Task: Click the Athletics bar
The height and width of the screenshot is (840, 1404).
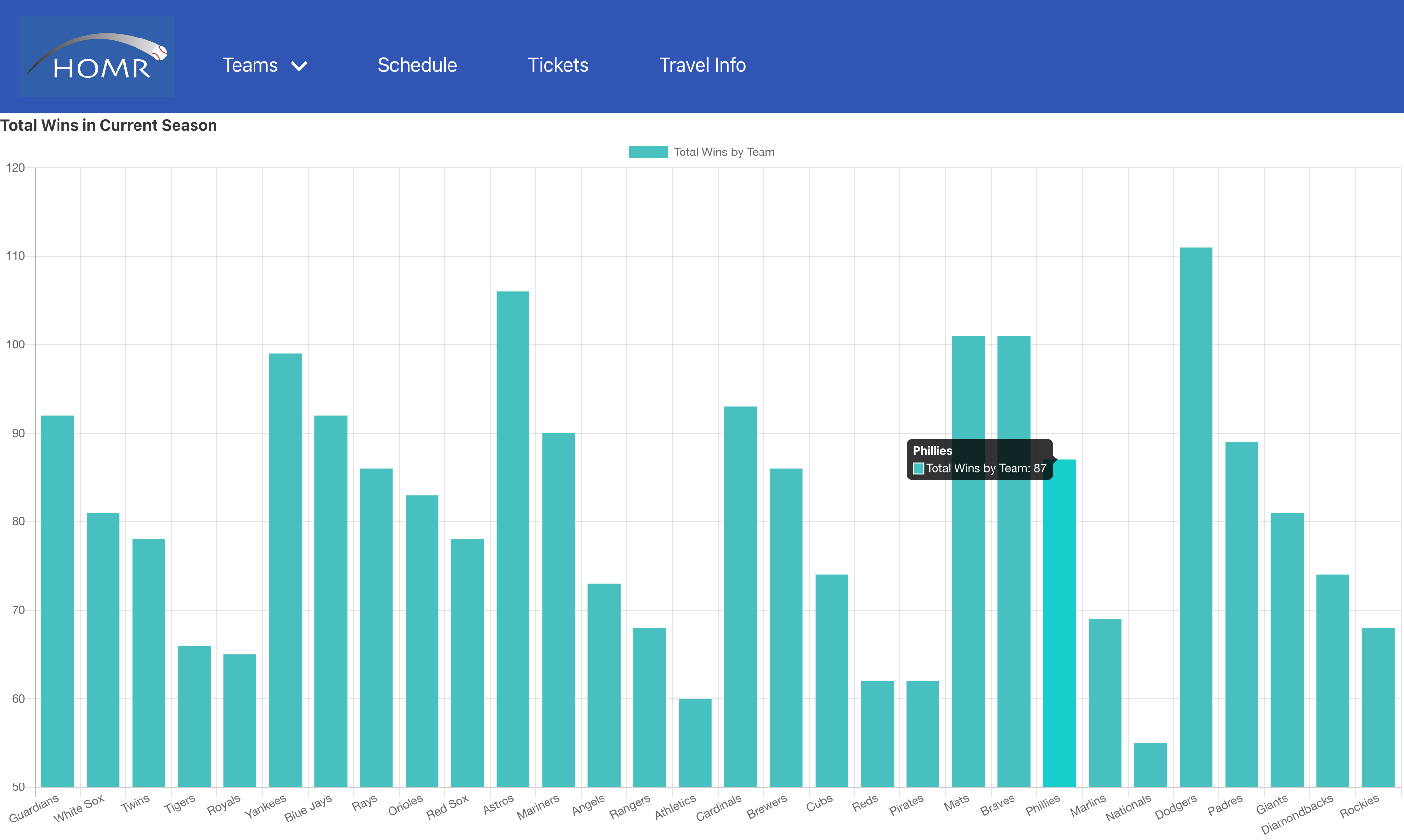Action: [695, 743]
